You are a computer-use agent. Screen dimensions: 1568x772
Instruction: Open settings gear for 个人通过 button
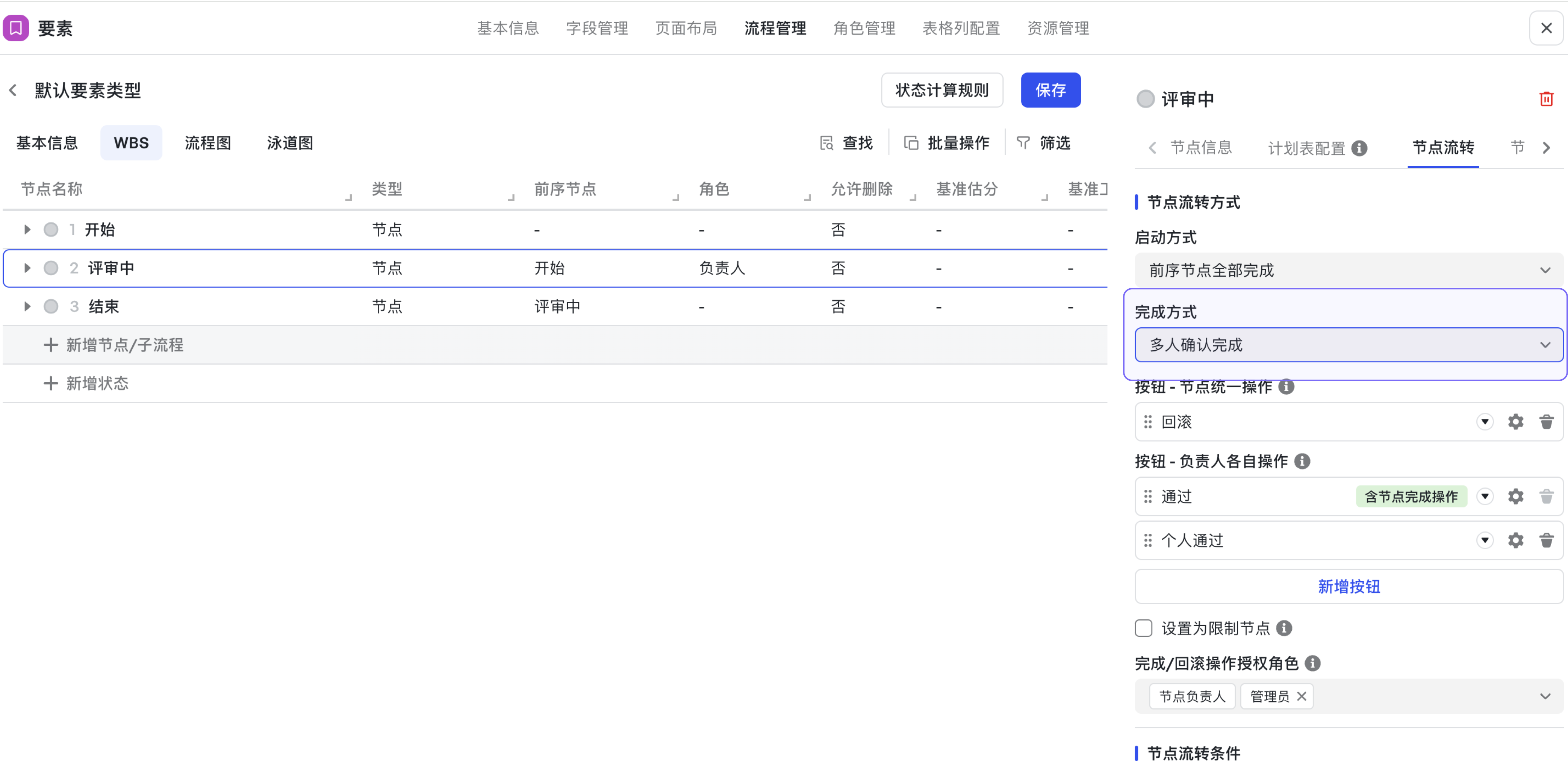1516,540
